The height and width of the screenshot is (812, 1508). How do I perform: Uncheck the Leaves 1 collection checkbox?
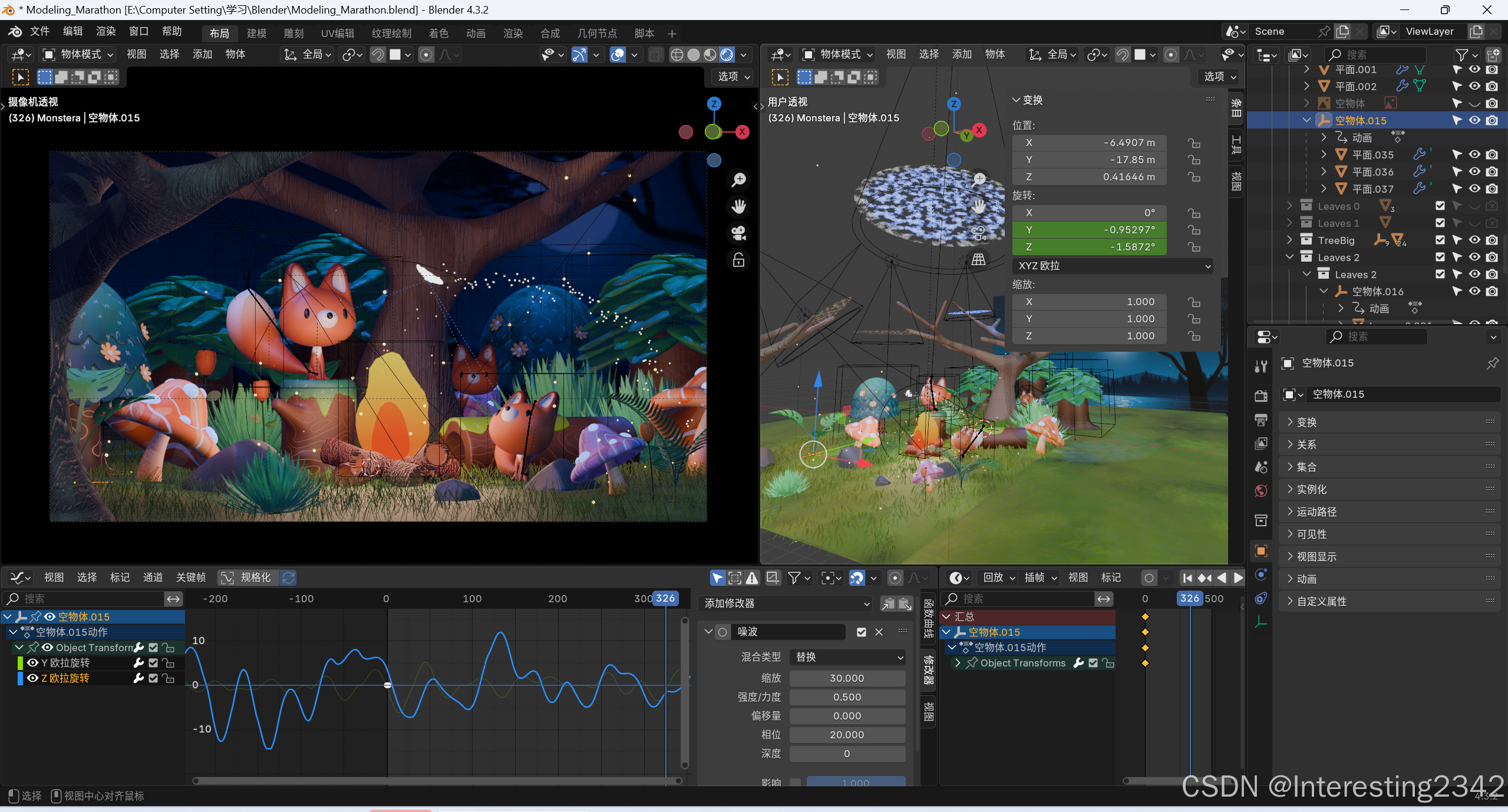point(1440,223)
